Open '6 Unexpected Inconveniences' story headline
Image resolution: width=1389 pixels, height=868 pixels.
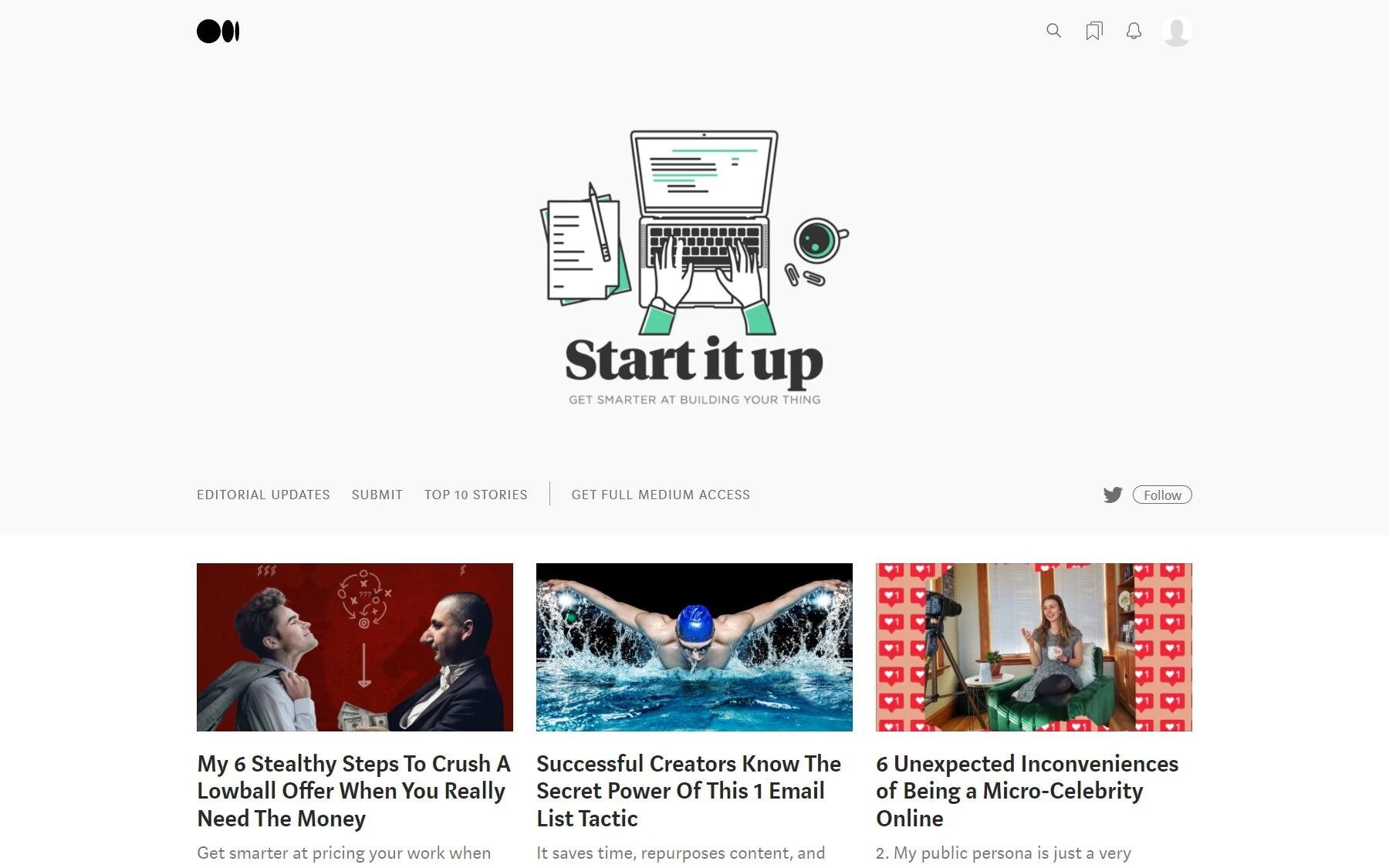[1027, 791]
